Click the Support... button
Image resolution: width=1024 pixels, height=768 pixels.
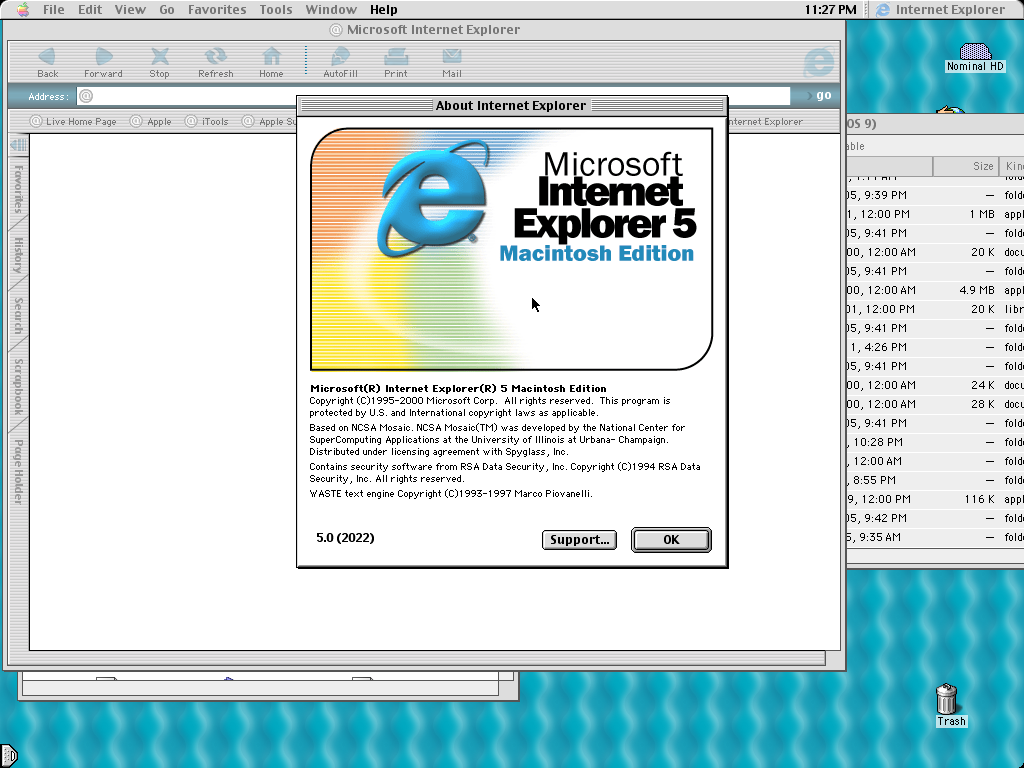click(579, 539)
